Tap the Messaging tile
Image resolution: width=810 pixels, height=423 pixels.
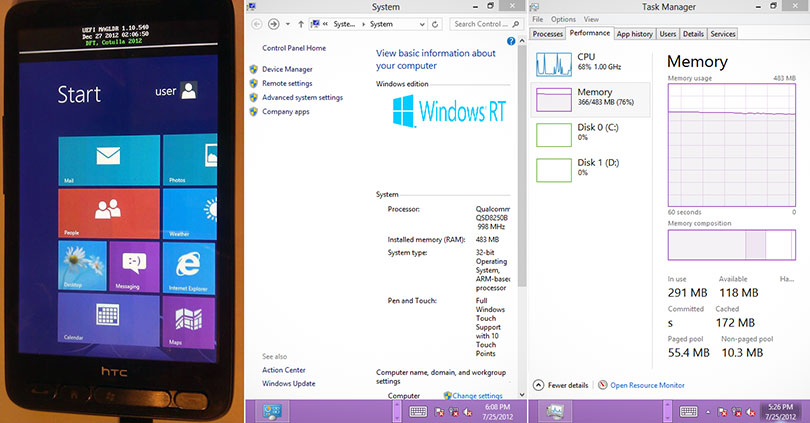(x=133, y=264)
